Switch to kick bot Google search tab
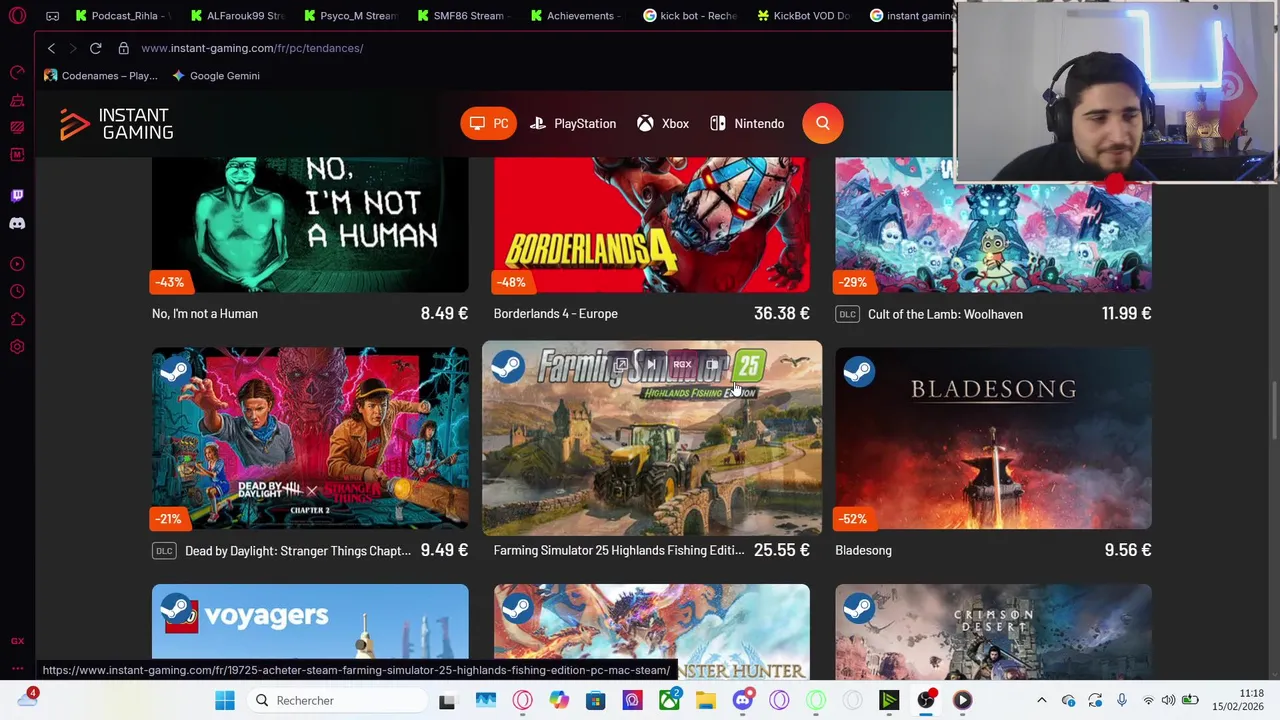The height and width of the screenshot is (720, 1280). coord(690,16)
